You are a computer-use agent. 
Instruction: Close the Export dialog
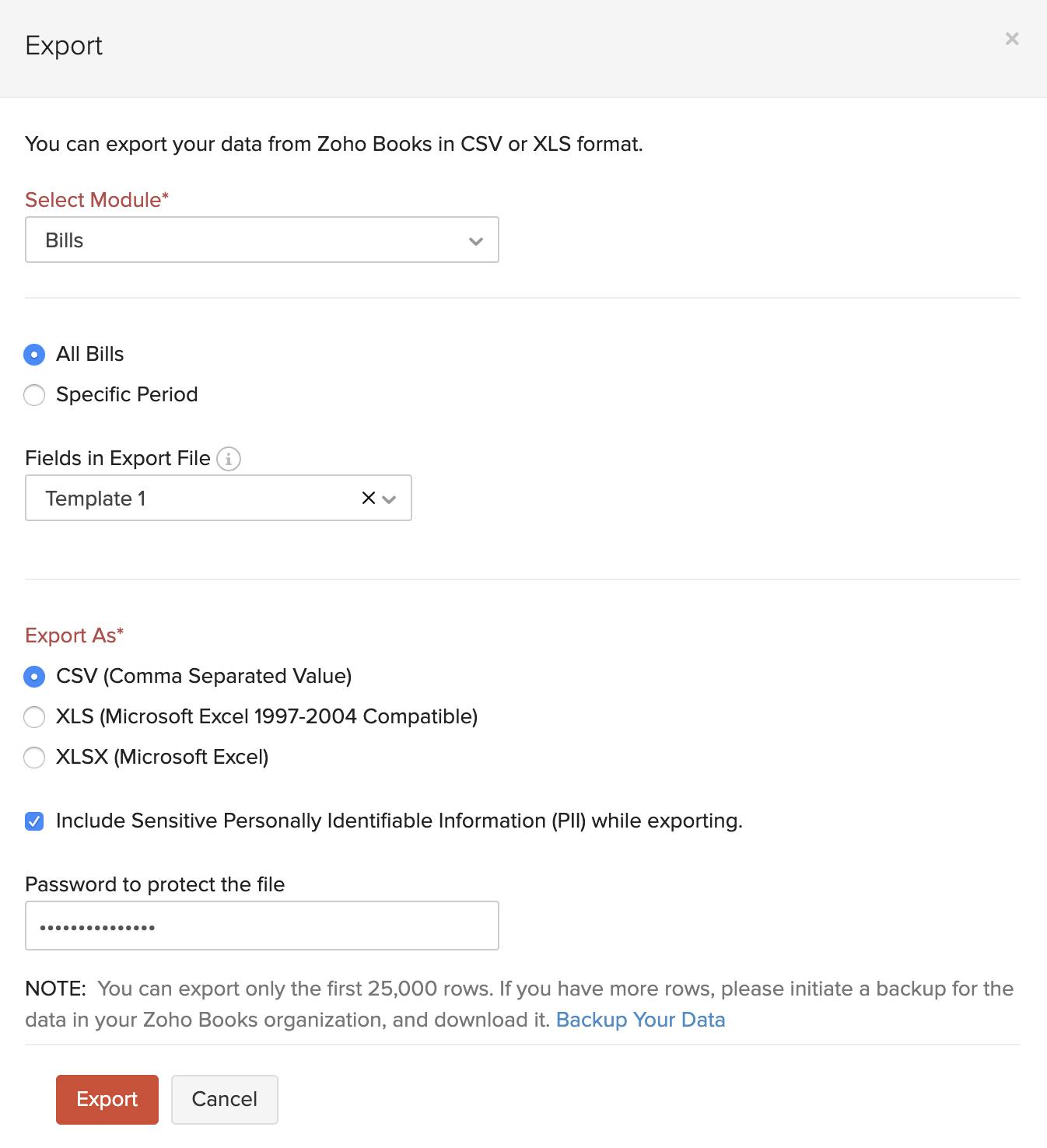pyautogui.click(x=1011, y=38)
